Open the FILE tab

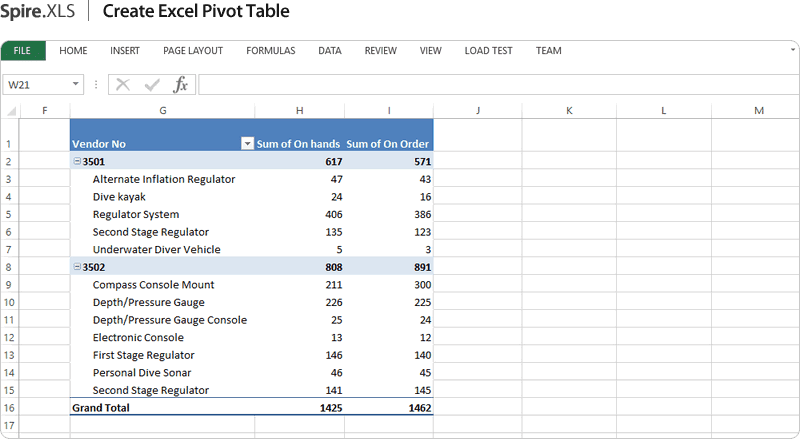[23, 51]
